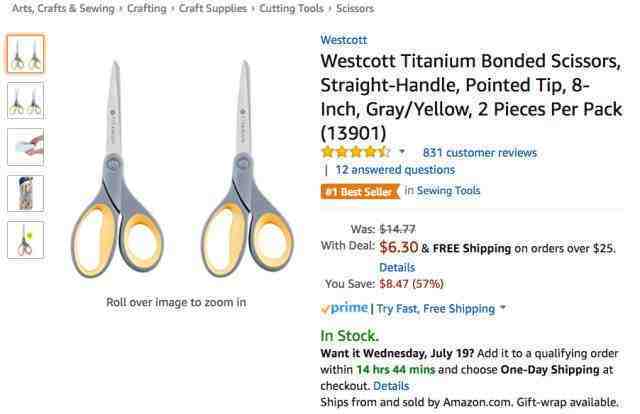Select the first scissors thumbnail image
The image size is (640, 414).
pyautogui.click(x=25, y=54)
